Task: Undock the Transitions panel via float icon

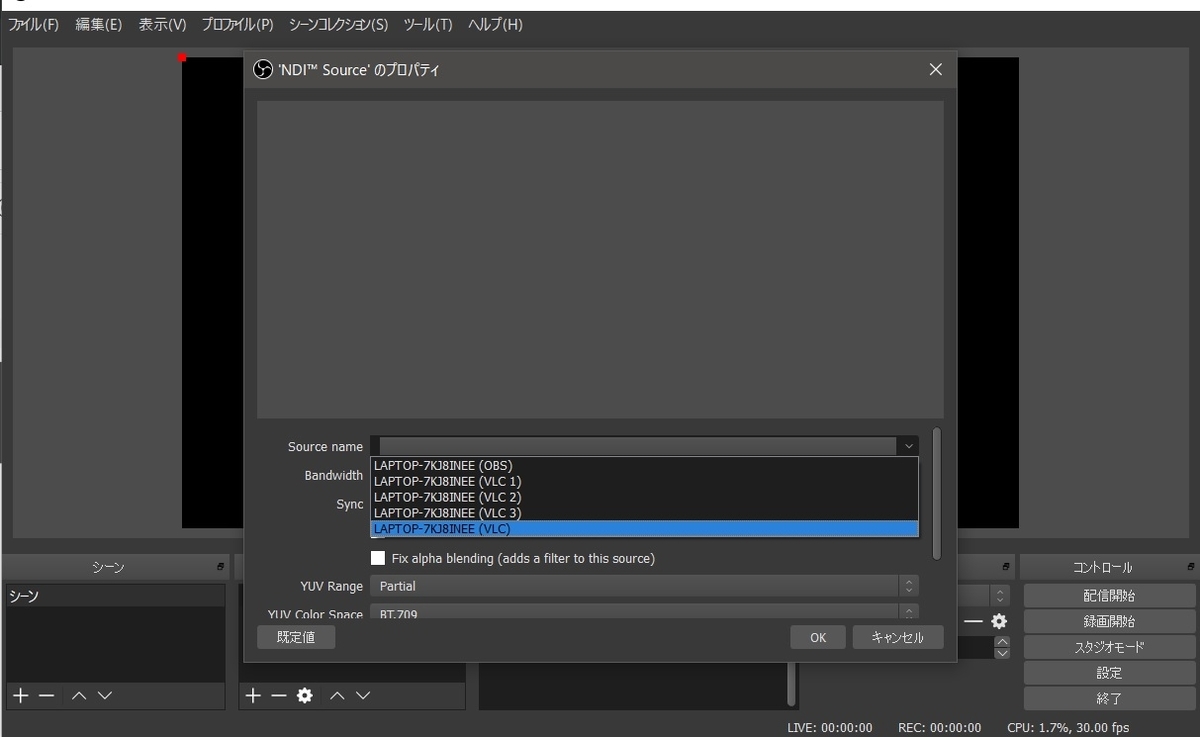Action: pos(1005,567)
